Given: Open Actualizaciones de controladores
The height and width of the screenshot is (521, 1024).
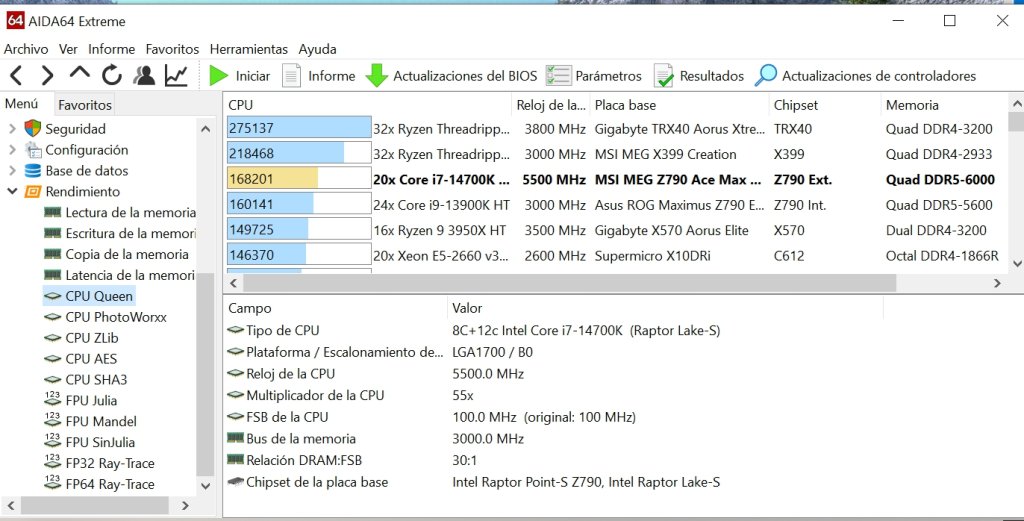Looking at the screenshot, I should point(865,76).
